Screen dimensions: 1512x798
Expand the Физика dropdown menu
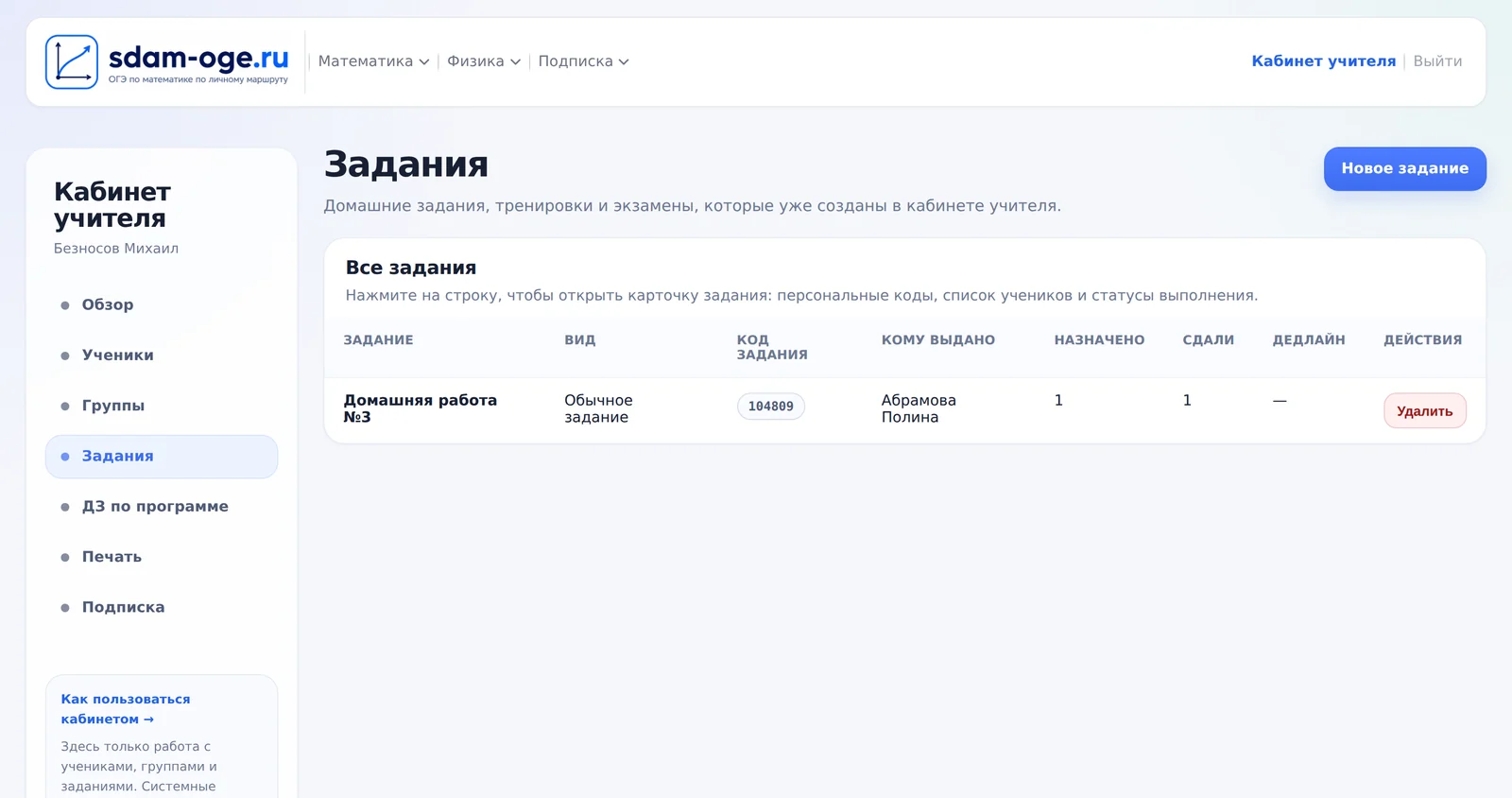pyautogui.click(x=484, y=61)
